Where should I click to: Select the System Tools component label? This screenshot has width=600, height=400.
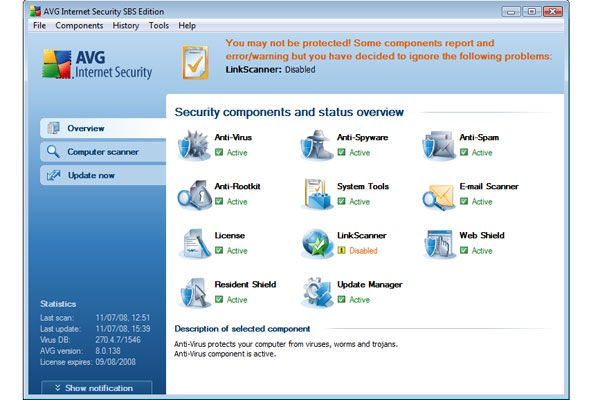(363, 186)
